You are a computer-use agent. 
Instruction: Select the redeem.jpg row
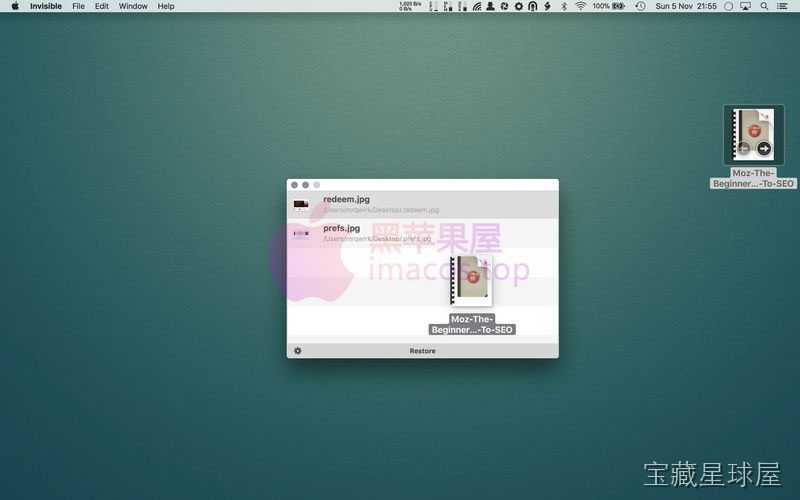pos(422,205)
